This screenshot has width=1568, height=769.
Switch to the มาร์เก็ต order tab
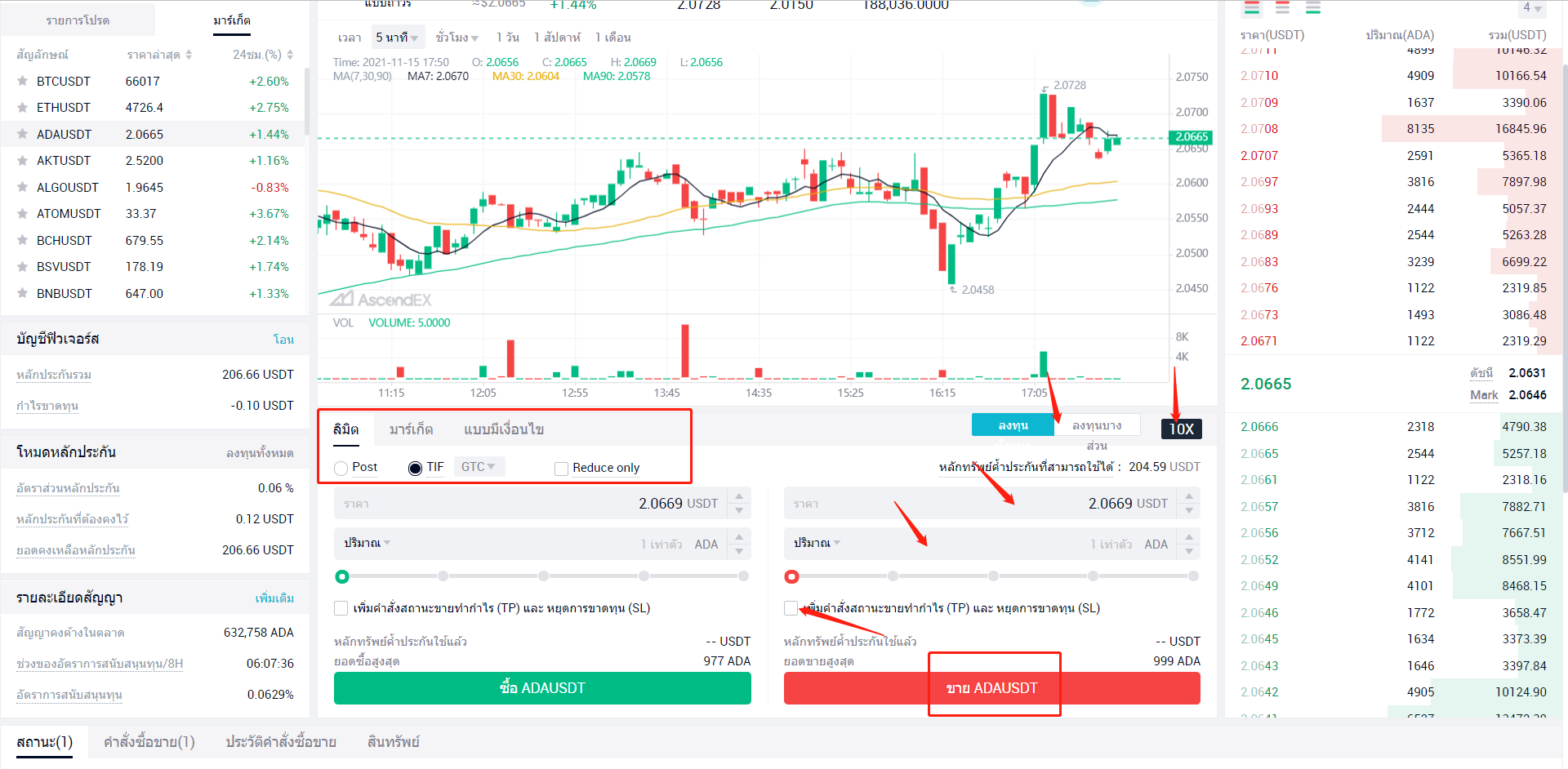(x=411, y=429)
